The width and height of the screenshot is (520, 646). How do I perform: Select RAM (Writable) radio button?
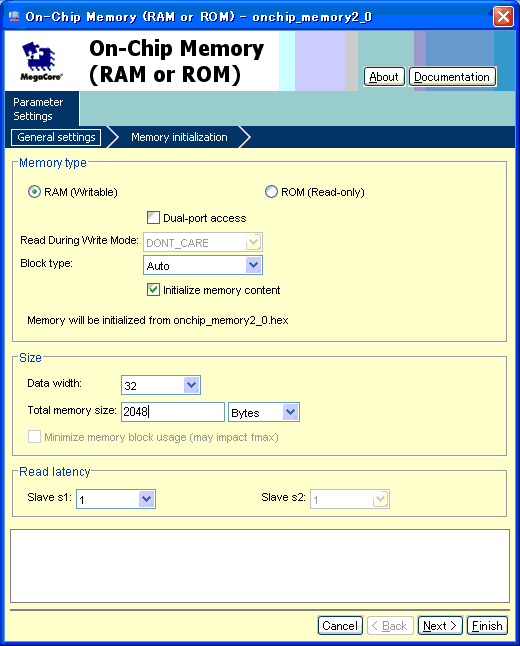(x=34, y=192)
